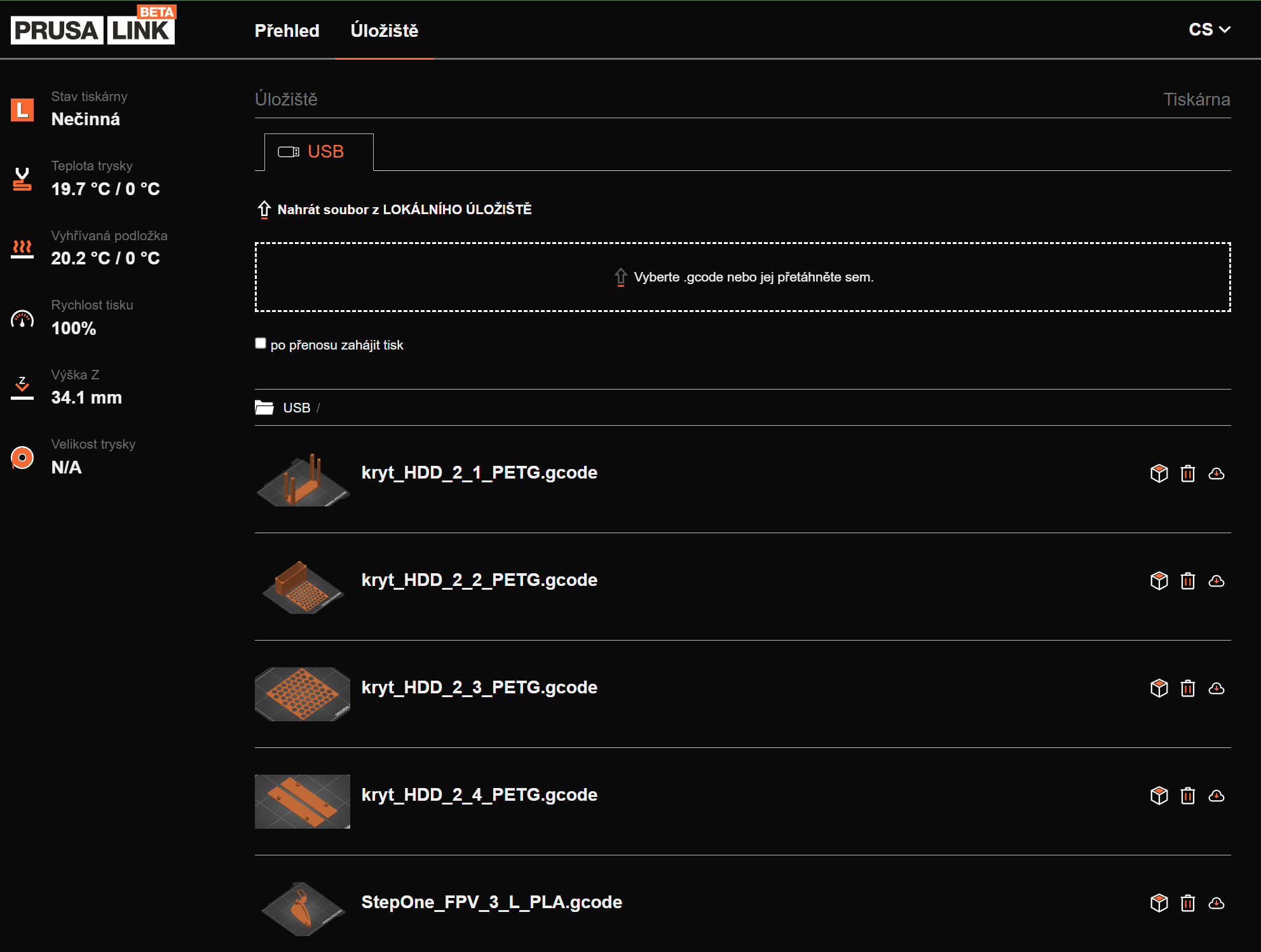The height and width of the screenshot is (952, 1261).
Task: Click the USB folder icon in breadcrumb
Action: [264, 407]
